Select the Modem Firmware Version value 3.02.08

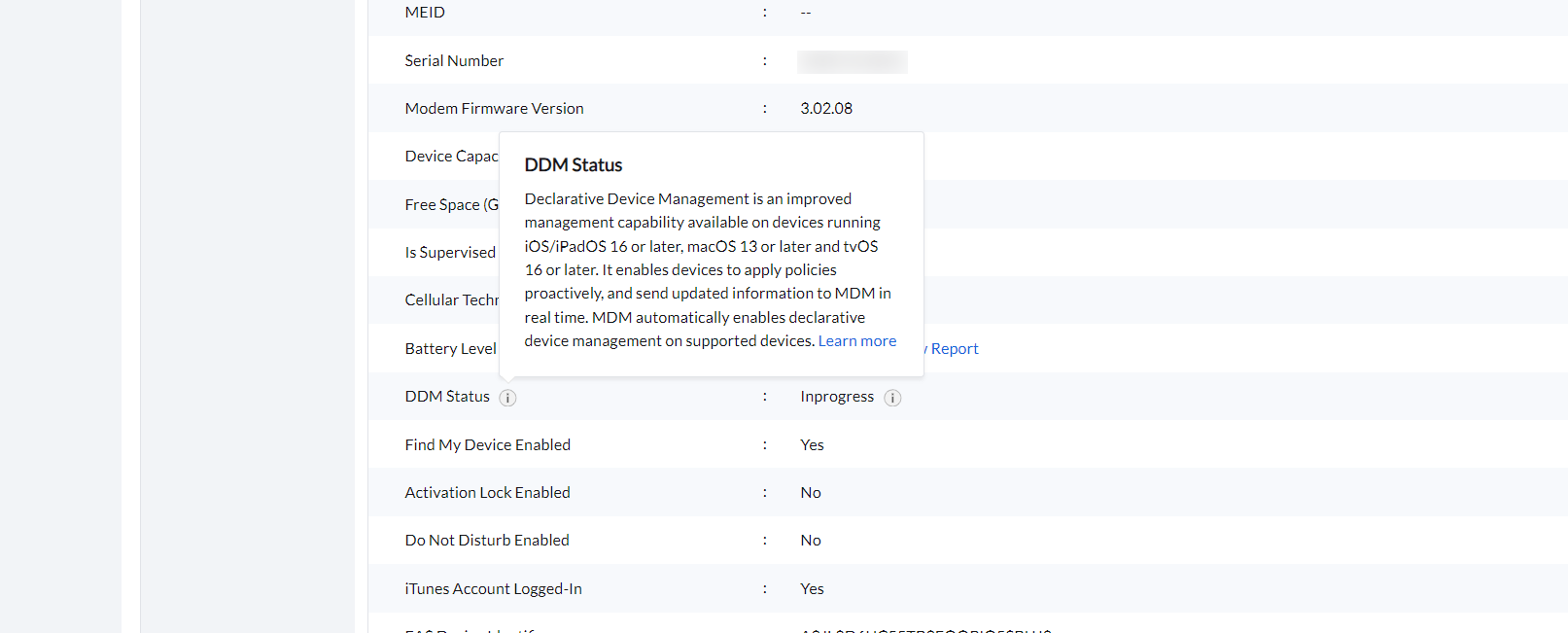coord(825,109)
